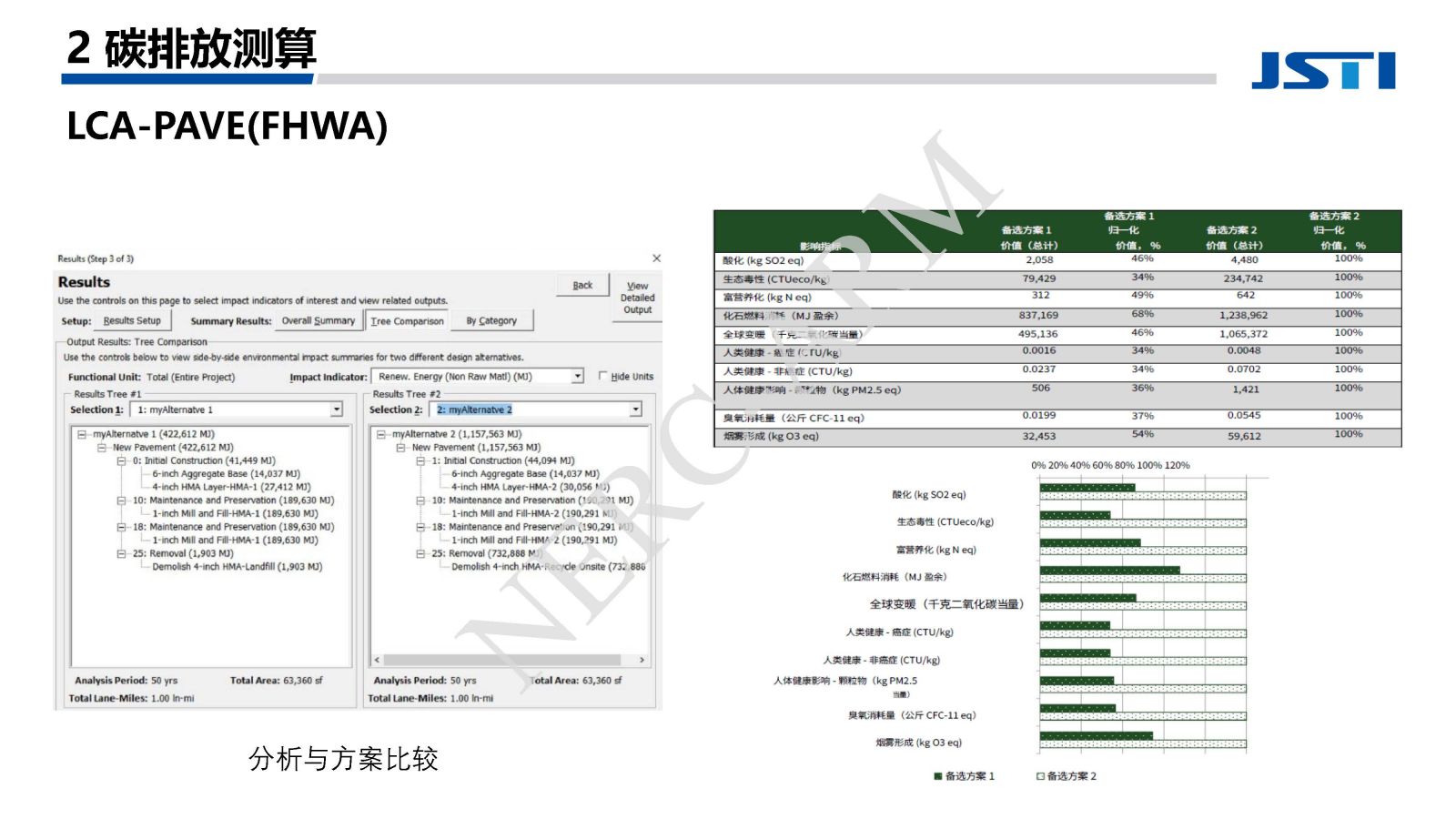Click the dark green 备选方案 1 legend marker
The width and height of the screenshot is (1456, 819).
pos(938,776)
